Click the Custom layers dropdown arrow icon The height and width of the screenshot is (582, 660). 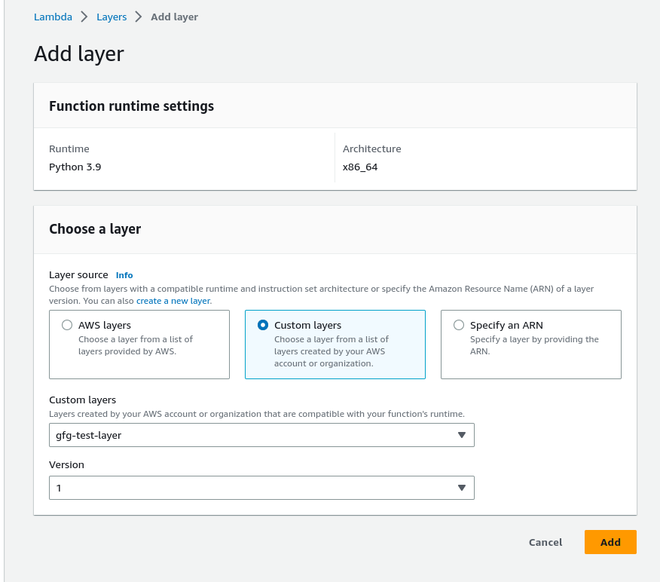point(461,435)
